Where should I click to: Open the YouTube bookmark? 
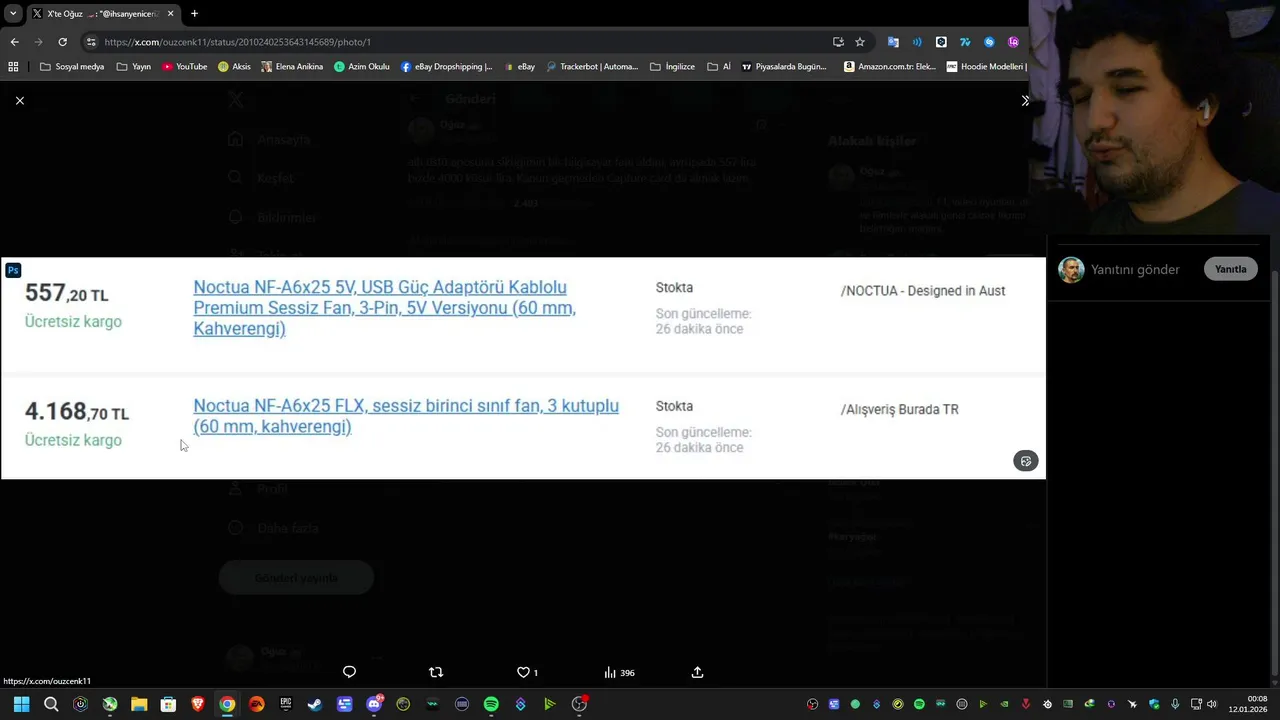(185, 66)
